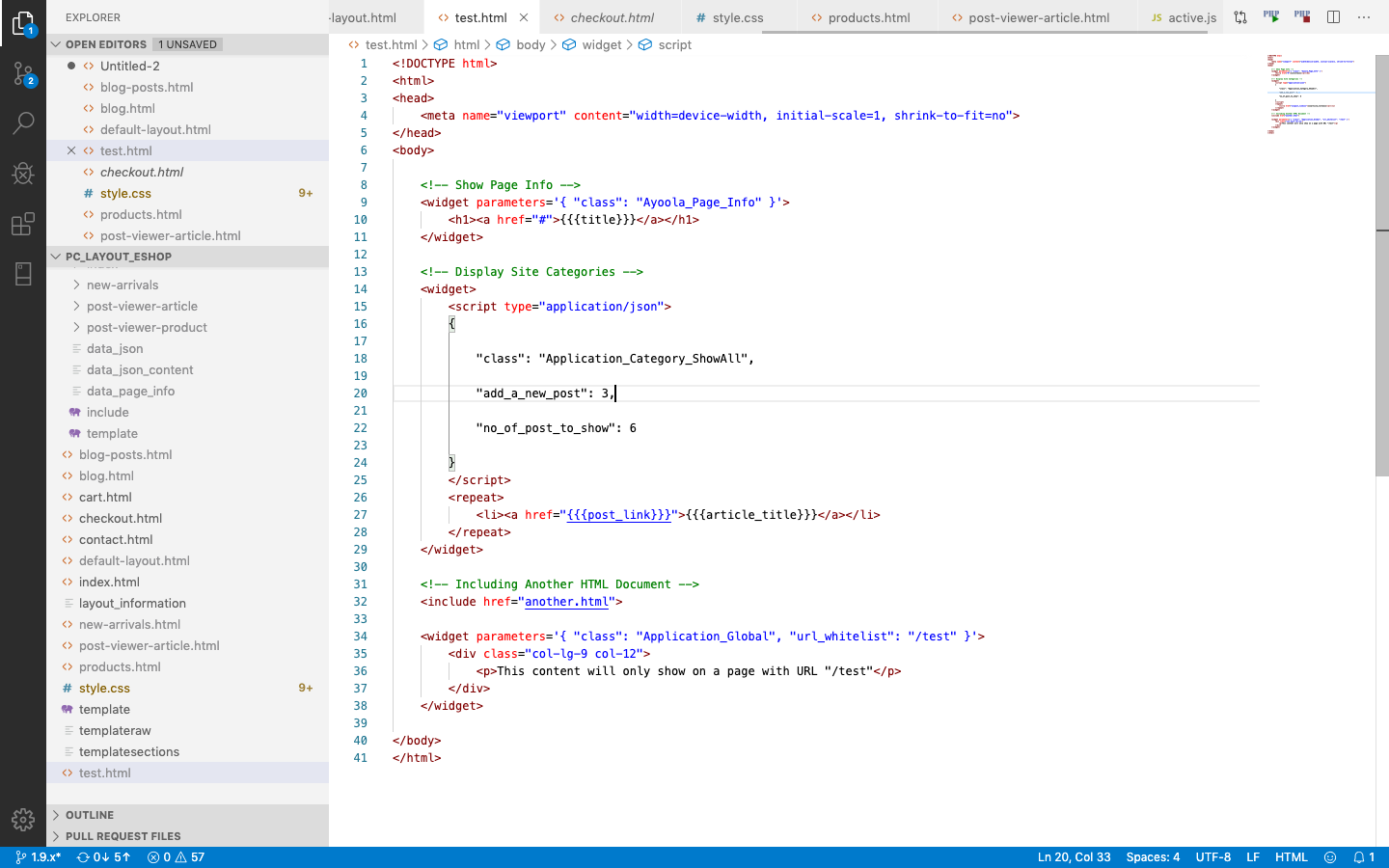
Task: Click the Spaces: 4 indentation setting
Action: [x=1153, y=857]
